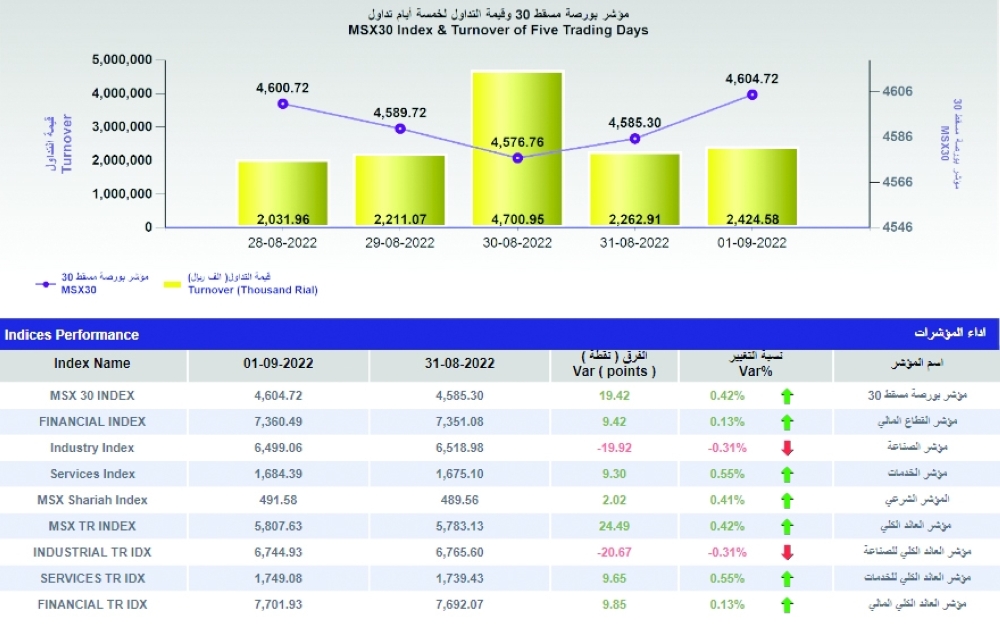This screenshot has height=629, width=1000.
Task: Click the yellow Turnover legend swatch
Action: coord(169,284)
